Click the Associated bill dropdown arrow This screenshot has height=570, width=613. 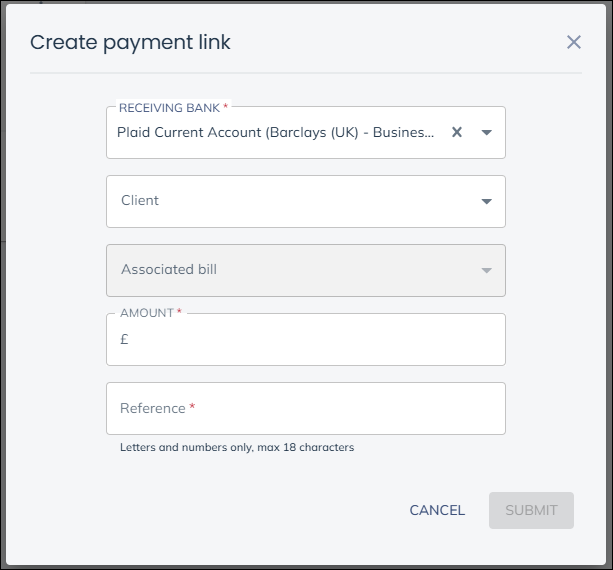click(x=487, y=270)
